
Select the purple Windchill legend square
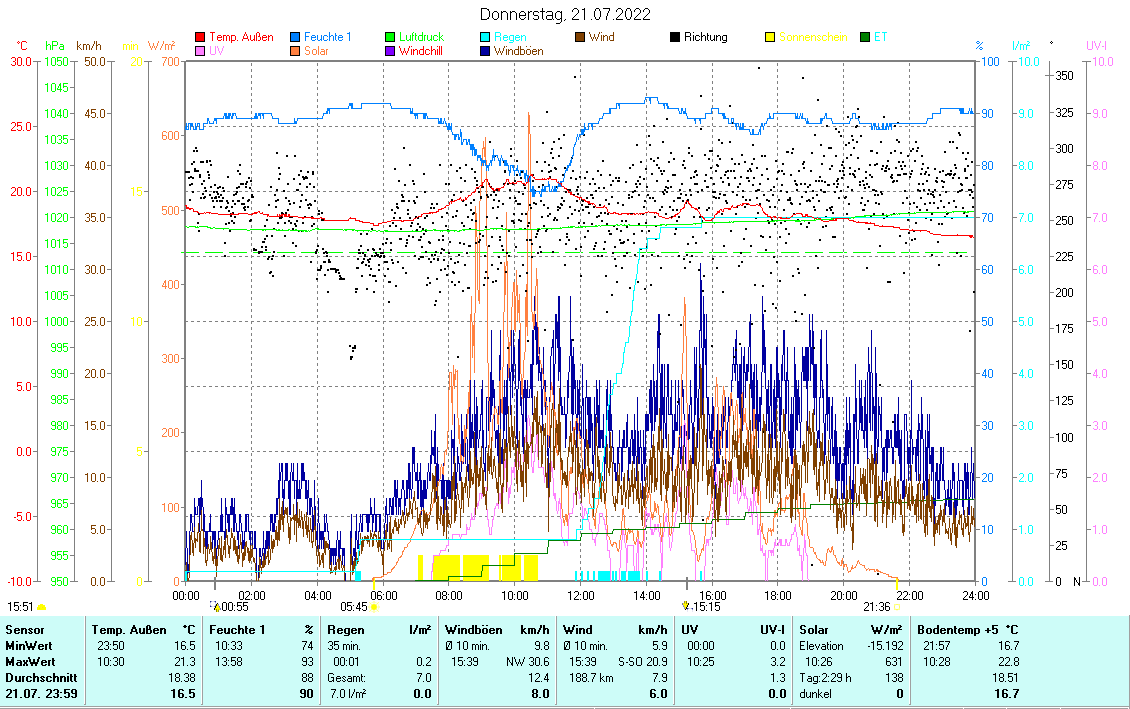[390, 51]
